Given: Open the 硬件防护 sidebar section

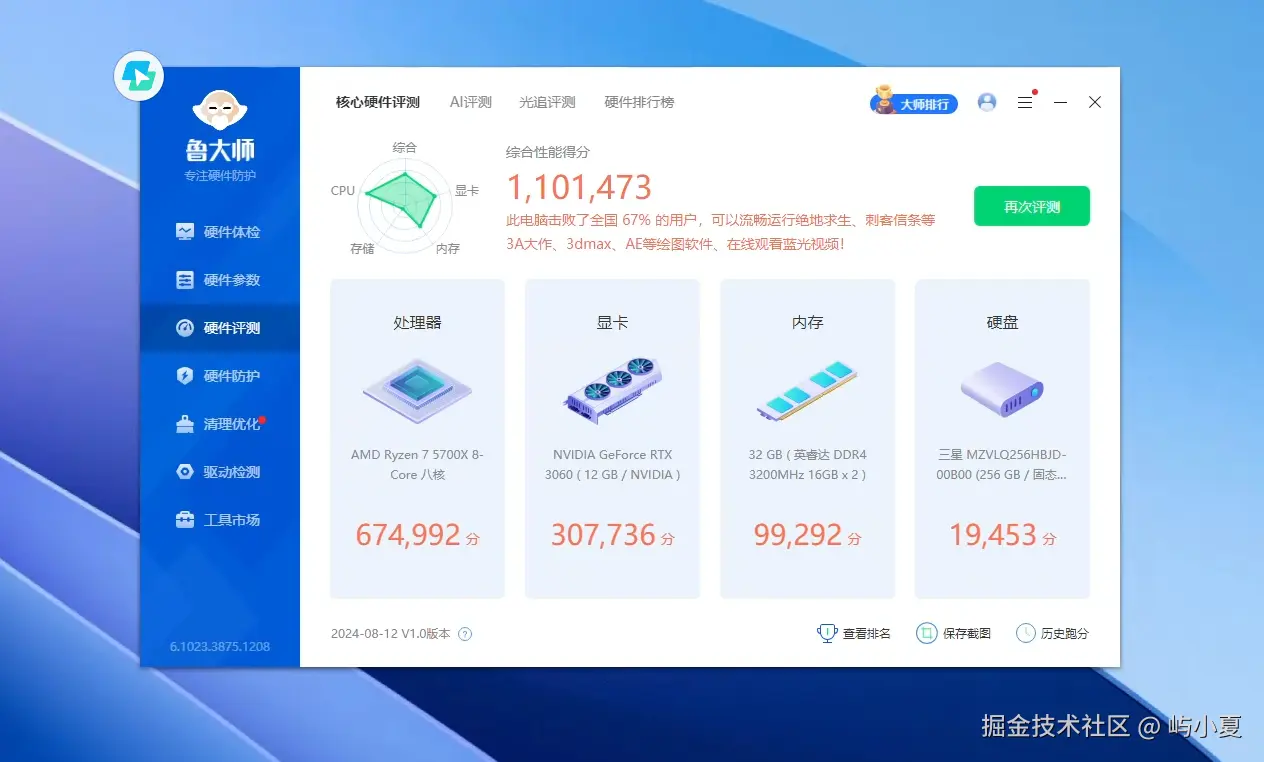Looking at the screenshot, I should (x=219, y=376).
